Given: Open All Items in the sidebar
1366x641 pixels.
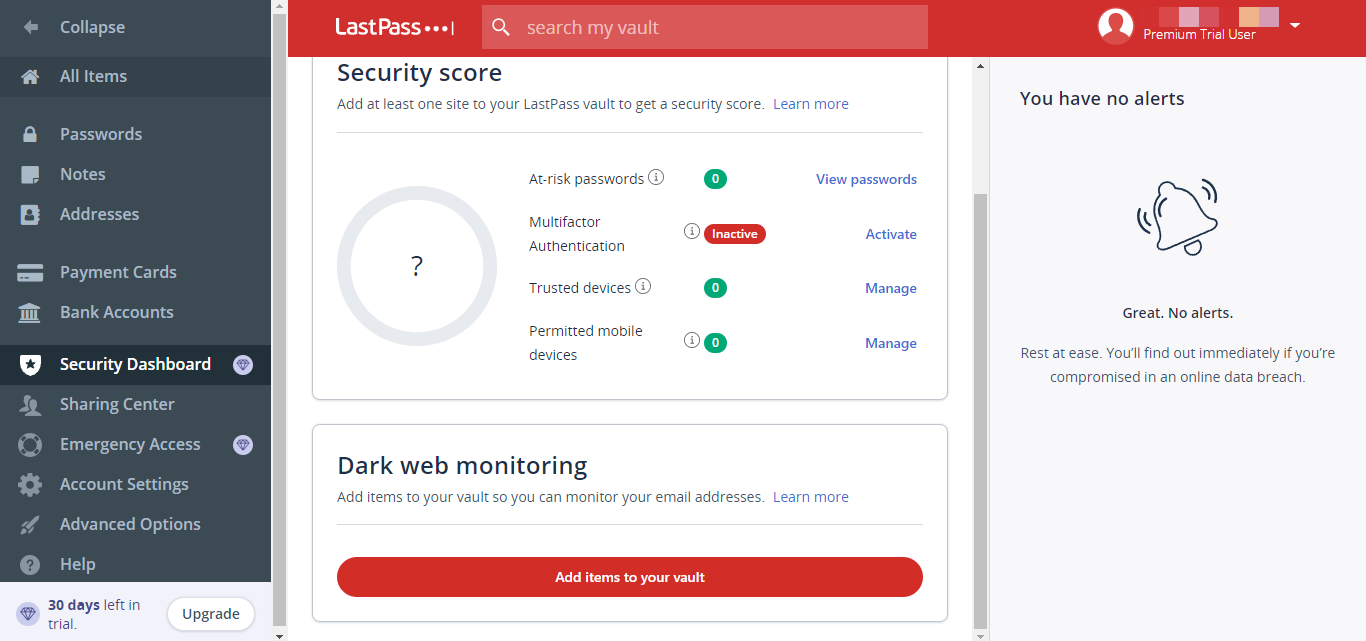Looking at the screenshot, I should point(136,76).
